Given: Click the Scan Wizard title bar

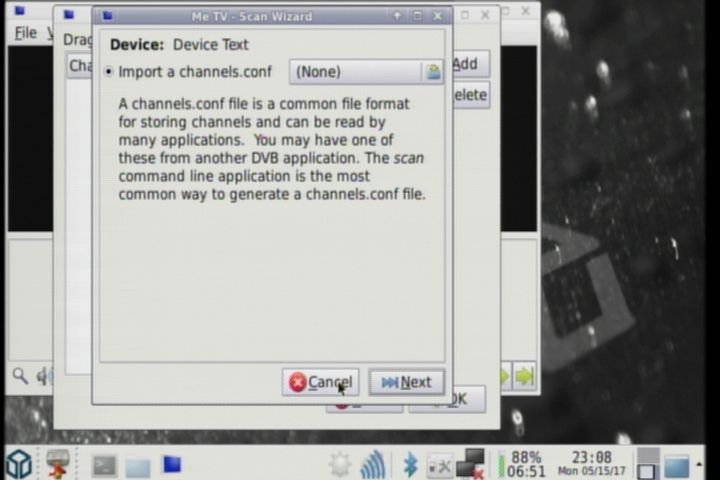Looking at the screenshot, I should pos(250,16).
